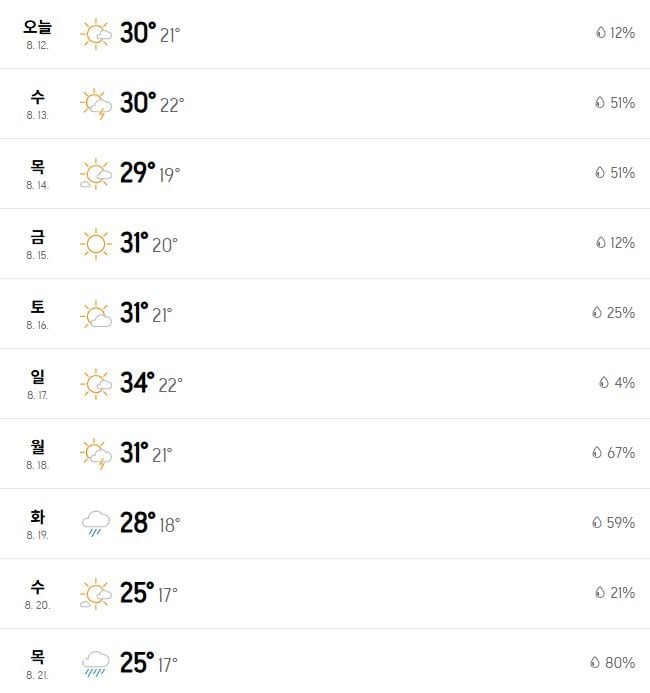Viewport: 650px width, 693px height.
Task: Click the raindrop icon beside 80%
Action: tap(595, 662)
